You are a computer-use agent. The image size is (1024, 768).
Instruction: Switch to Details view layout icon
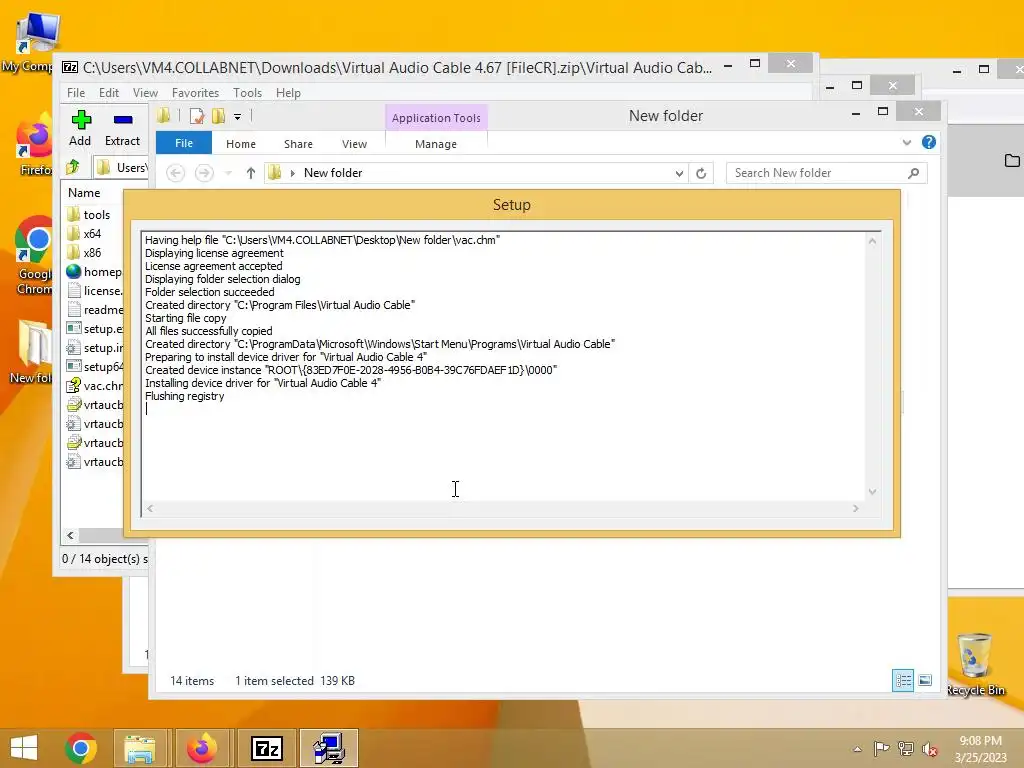pos(903,680)
